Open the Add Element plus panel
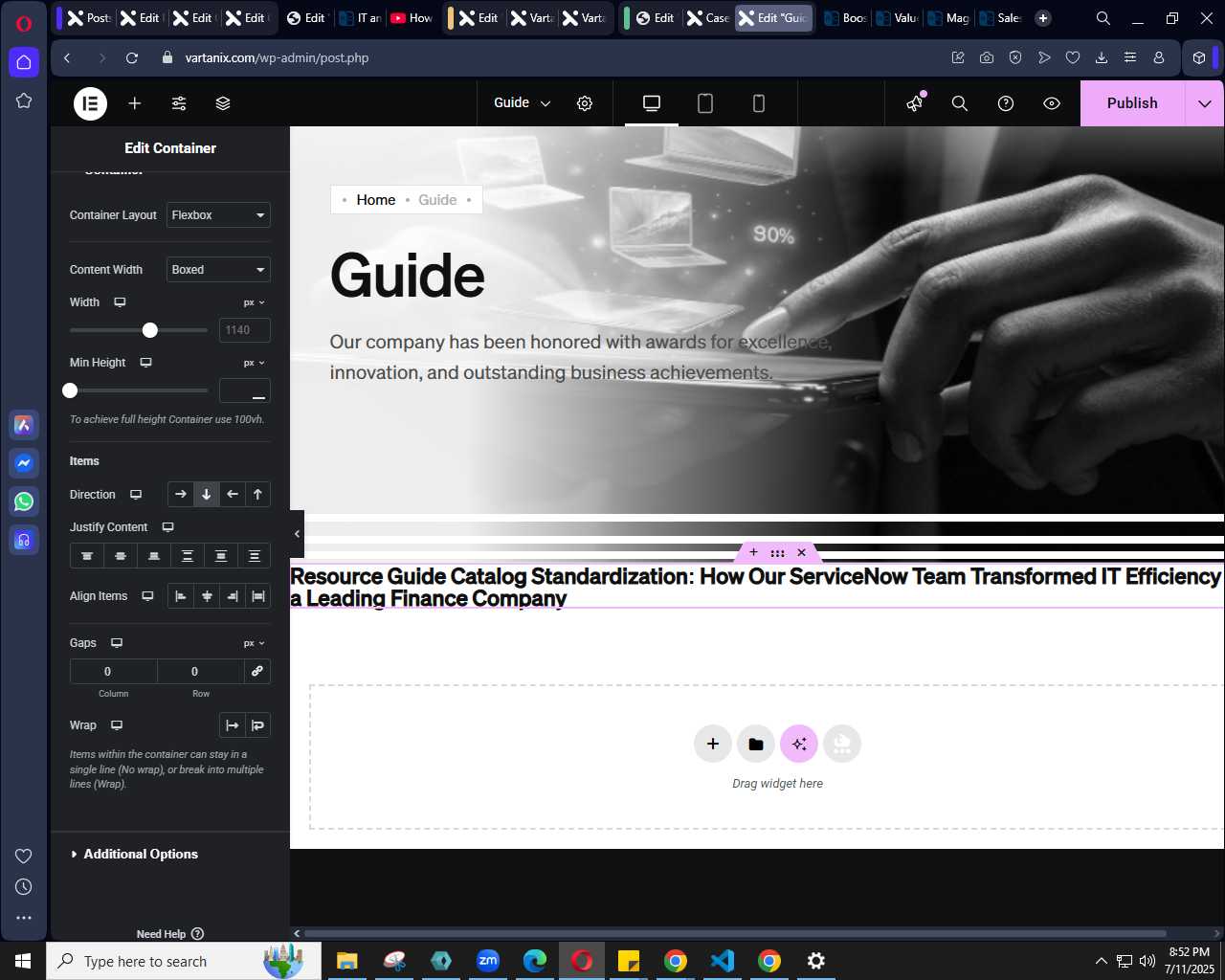The image size is (1225, 980). click(x=135, y=103)
